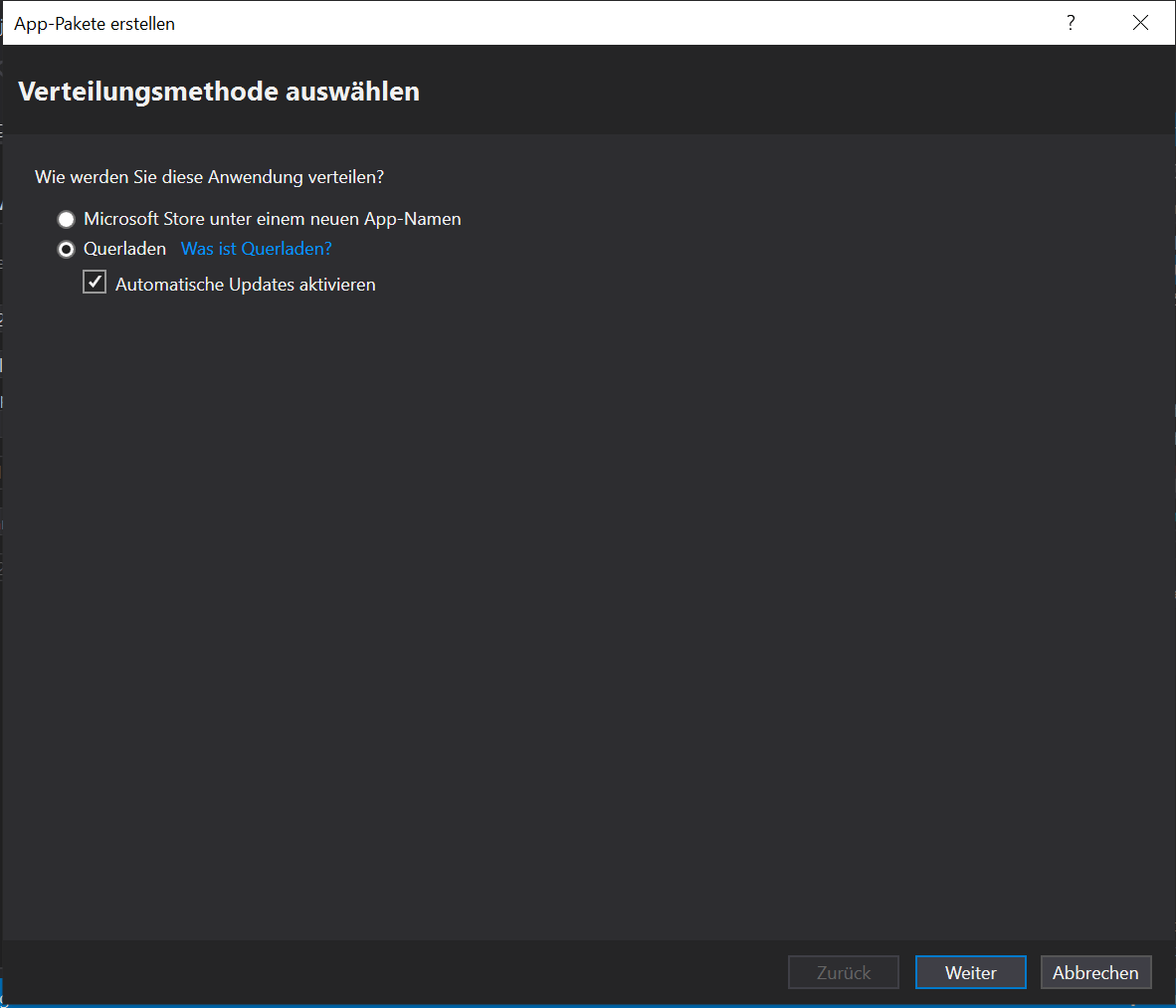Click the filled dot of the Querladen radio
This screenshot has height=1008, width=1176.
pos(66,249)
